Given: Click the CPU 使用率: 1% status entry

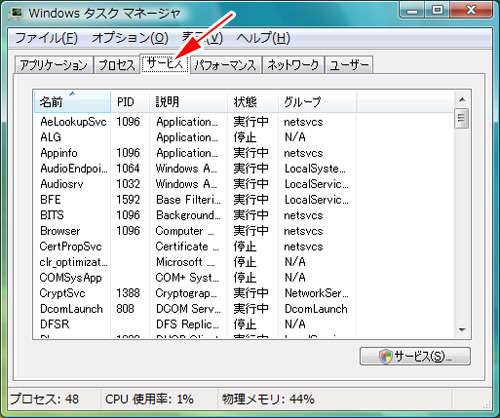Looking at the screenshot, I should coord(149,399).
